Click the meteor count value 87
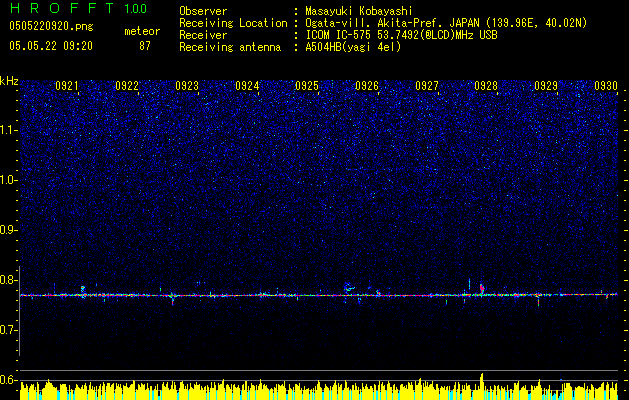629x400 pixels. tap(145, 46)
